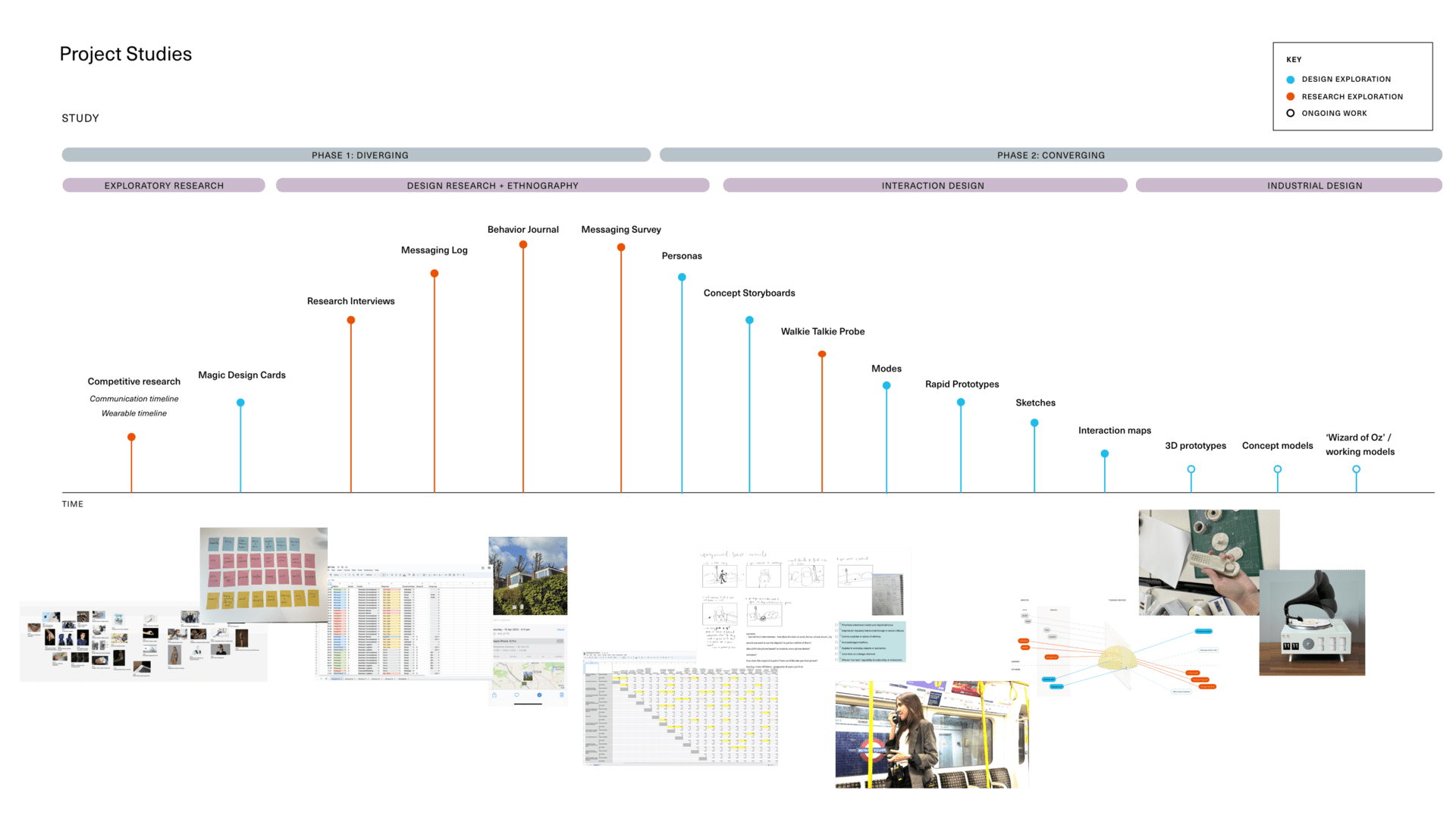
Task: Select the Industrial Design bar
Action: click(x=1289, y=185)
